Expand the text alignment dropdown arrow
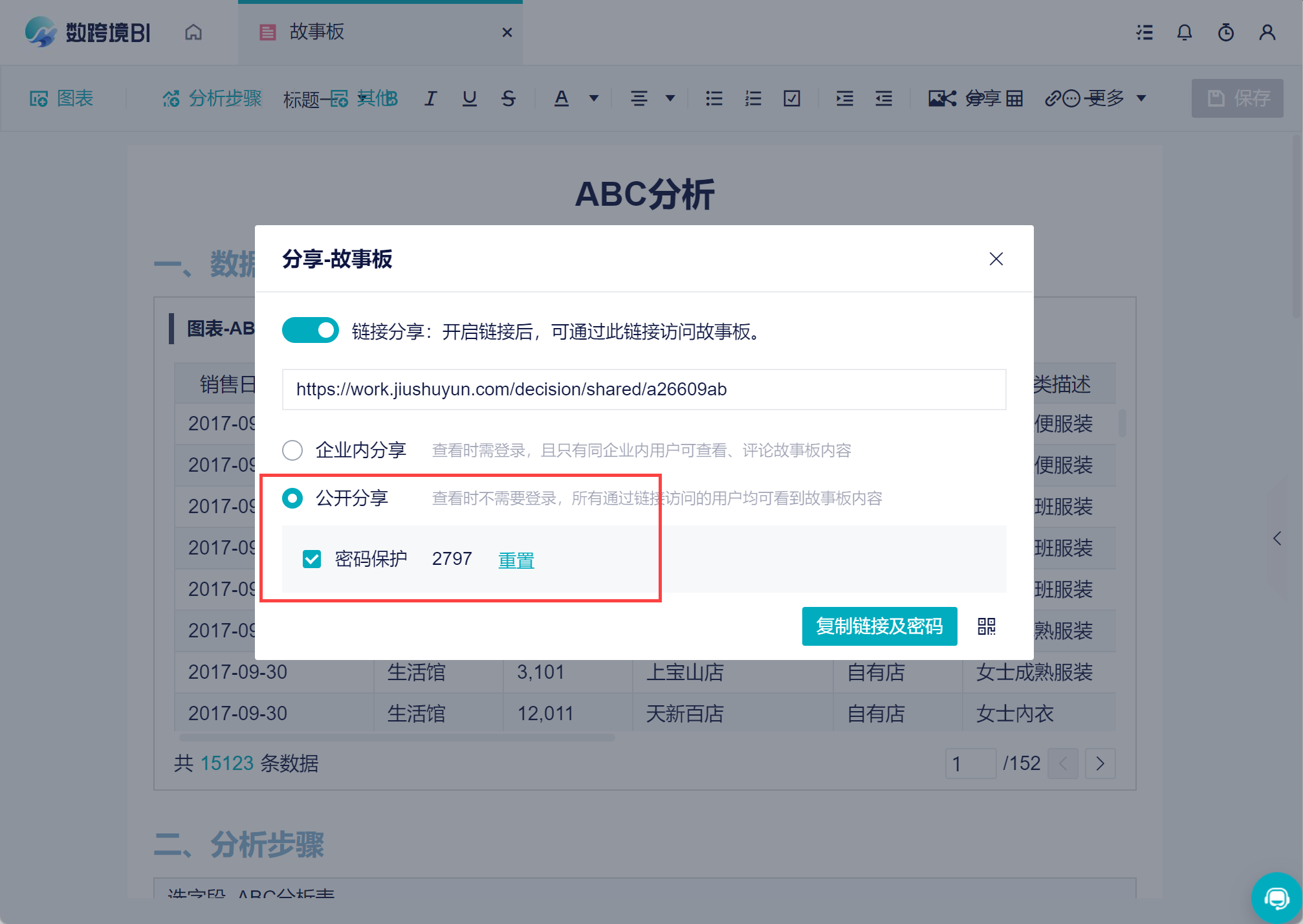 click(x=670, y=98)
